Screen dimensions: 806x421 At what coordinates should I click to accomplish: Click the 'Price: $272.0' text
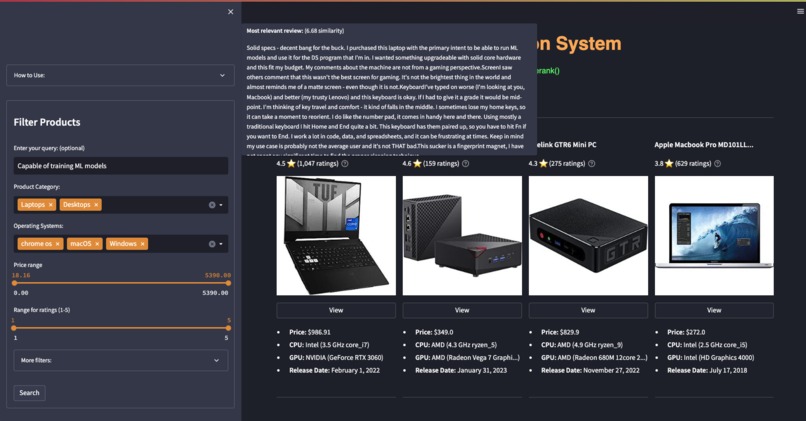[686, 332]
